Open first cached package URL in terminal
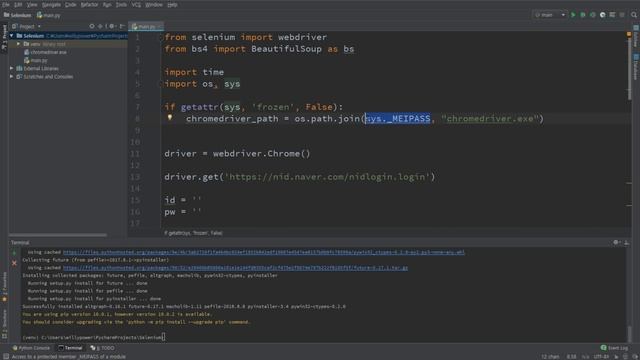 pos(264,252)
